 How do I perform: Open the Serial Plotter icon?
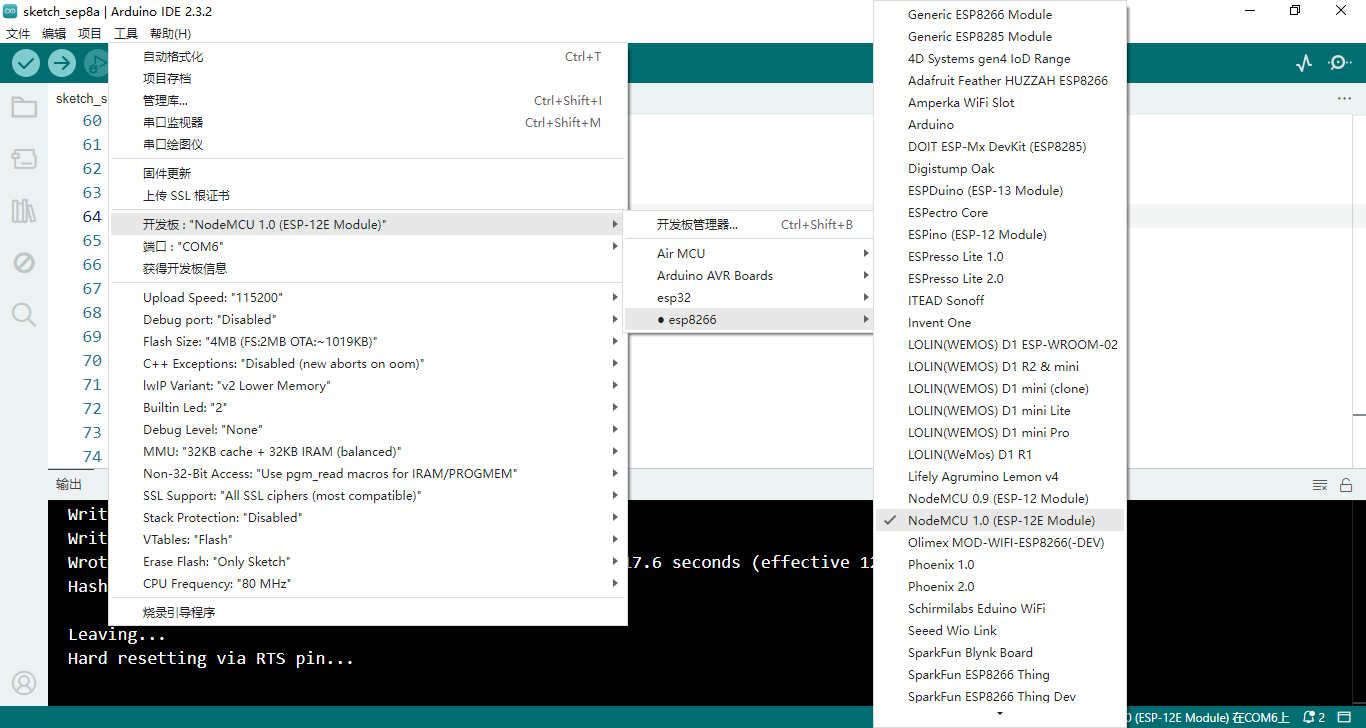(x=1303, y=63)
